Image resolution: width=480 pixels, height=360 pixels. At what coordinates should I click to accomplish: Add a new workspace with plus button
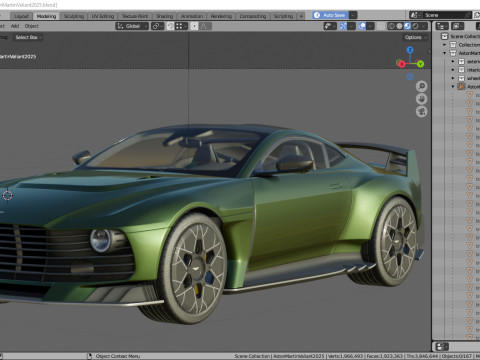pyautogui.click(x=301, y=16)
